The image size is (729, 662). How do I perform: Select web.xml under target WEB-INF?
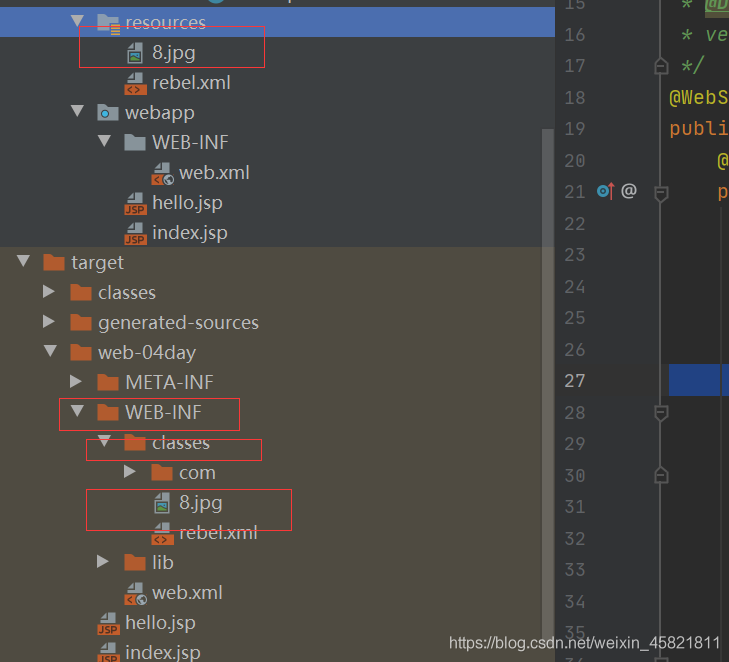pyautogui.click(x=187, y=592)
